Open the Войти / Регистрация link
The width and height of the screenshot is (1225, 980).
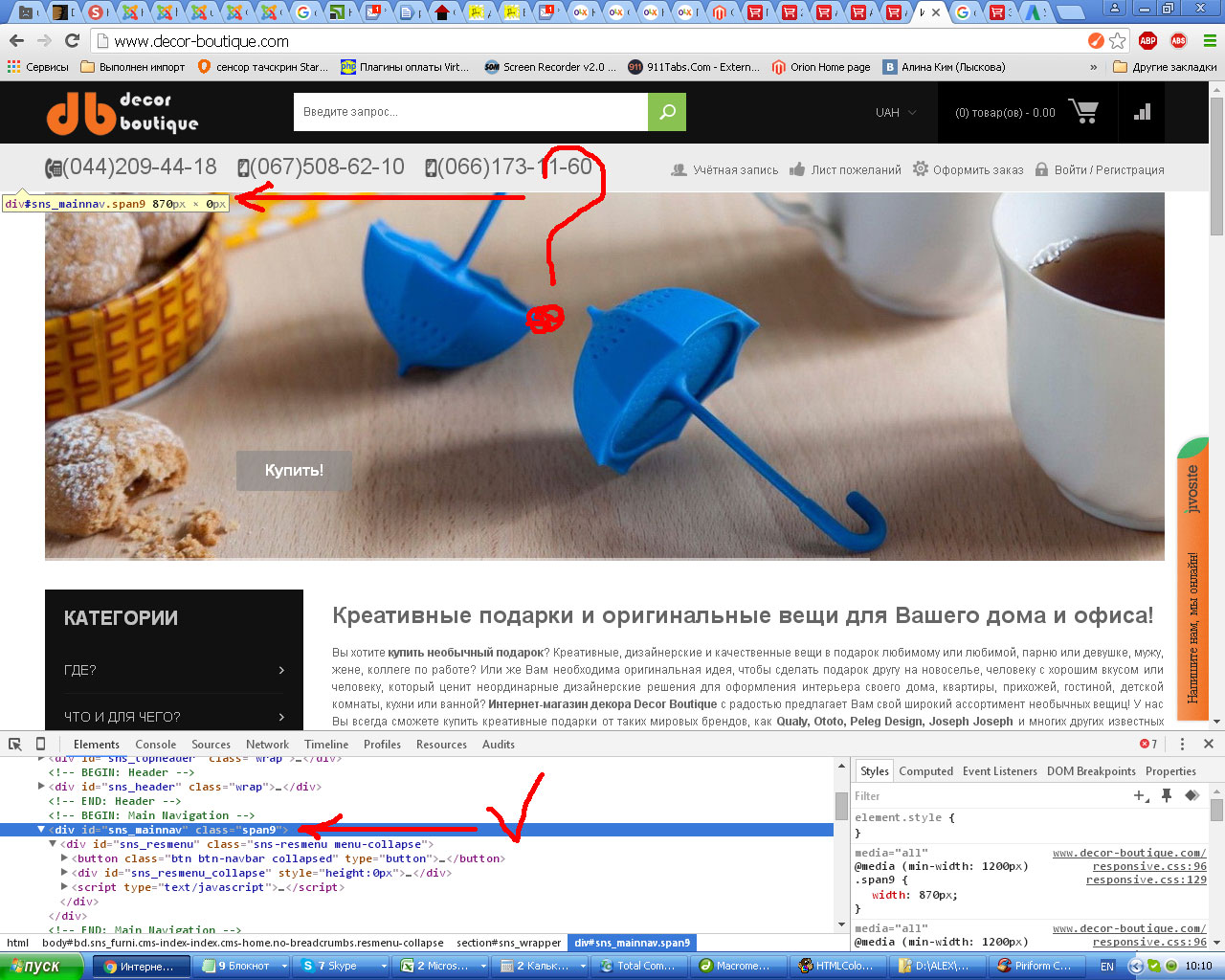[1108, 170]
